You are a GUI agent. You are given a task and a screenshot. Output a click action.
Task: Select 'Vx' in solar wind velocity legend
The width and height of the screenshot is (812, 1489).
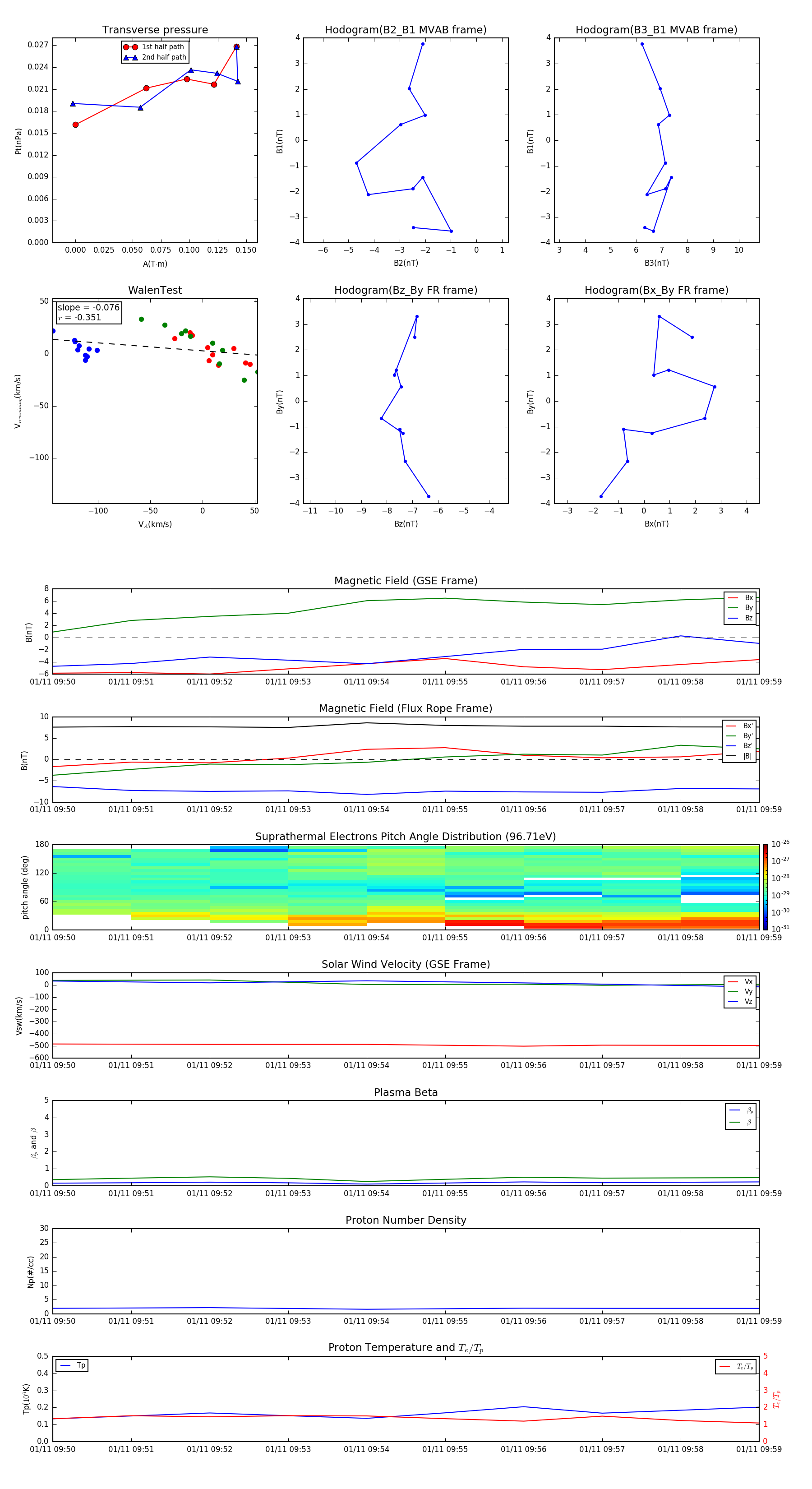[741, 982]
